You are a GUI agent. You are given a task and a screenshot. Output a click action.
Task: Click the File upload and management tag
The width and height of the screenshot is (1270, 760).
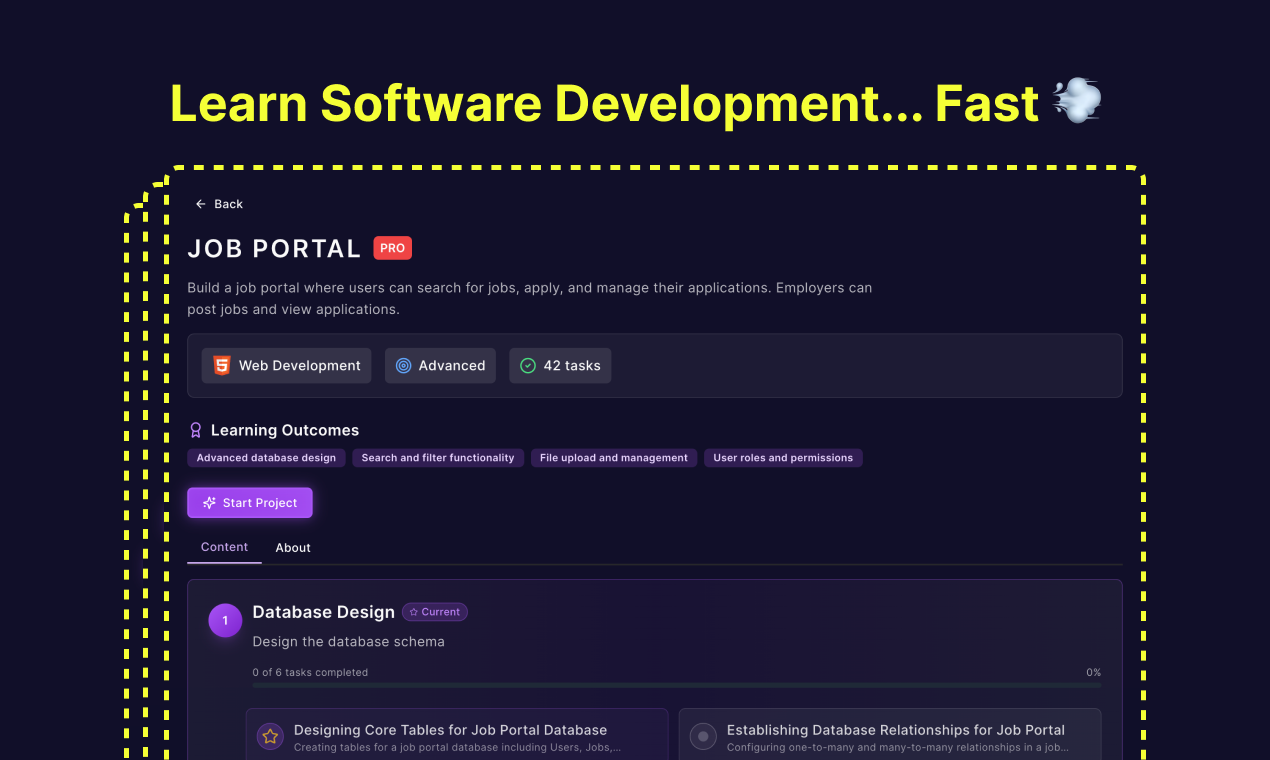click(613, 458)
